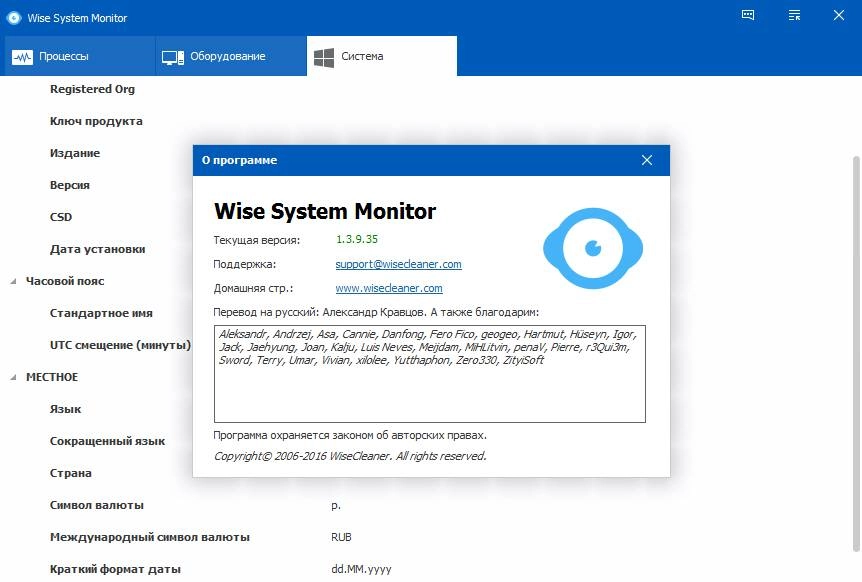The height and width of the screenshot is (582, 862).
Task: Select the Дата установки row
Action: pos(98,249)
